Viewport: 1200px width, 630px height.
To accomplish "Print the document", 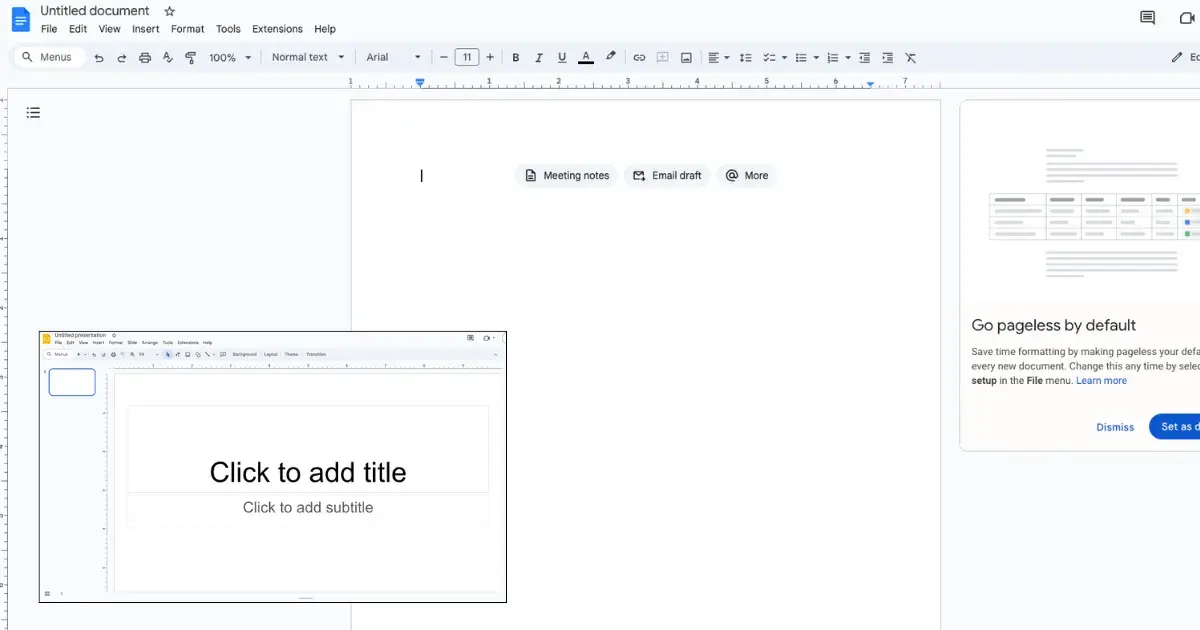I will pyautogui.click(x=145, y=58).
